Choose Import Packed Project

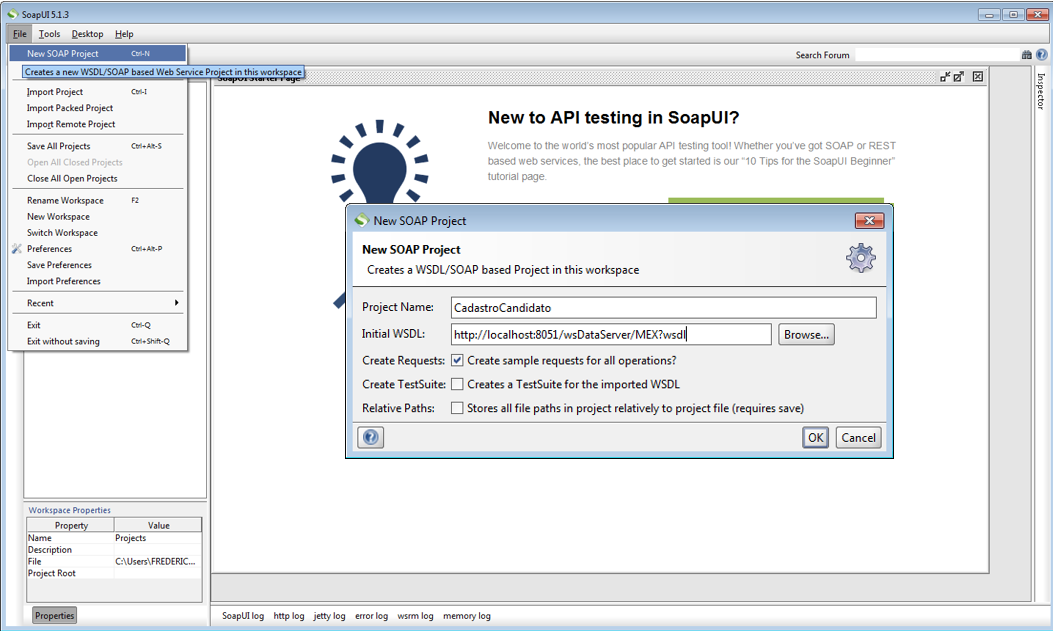pyautogui.click(x=98, y=107)
